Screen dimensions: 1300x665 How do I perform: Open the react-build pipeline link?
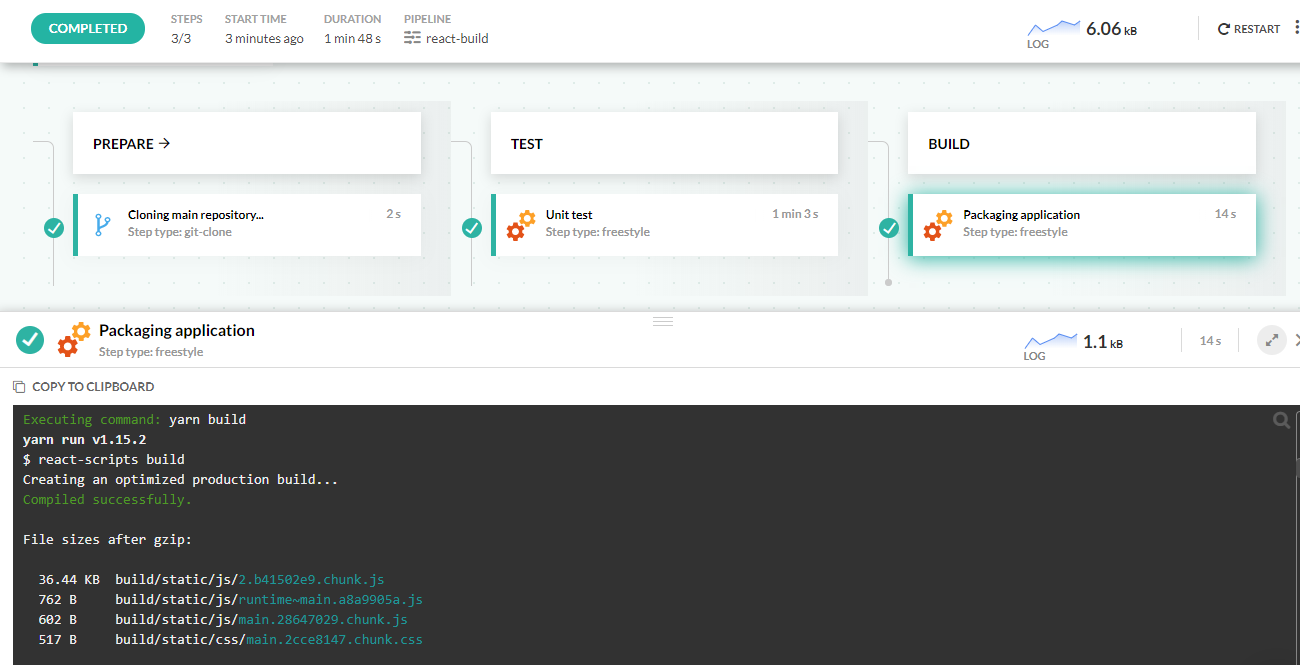(x=456, y=38)
